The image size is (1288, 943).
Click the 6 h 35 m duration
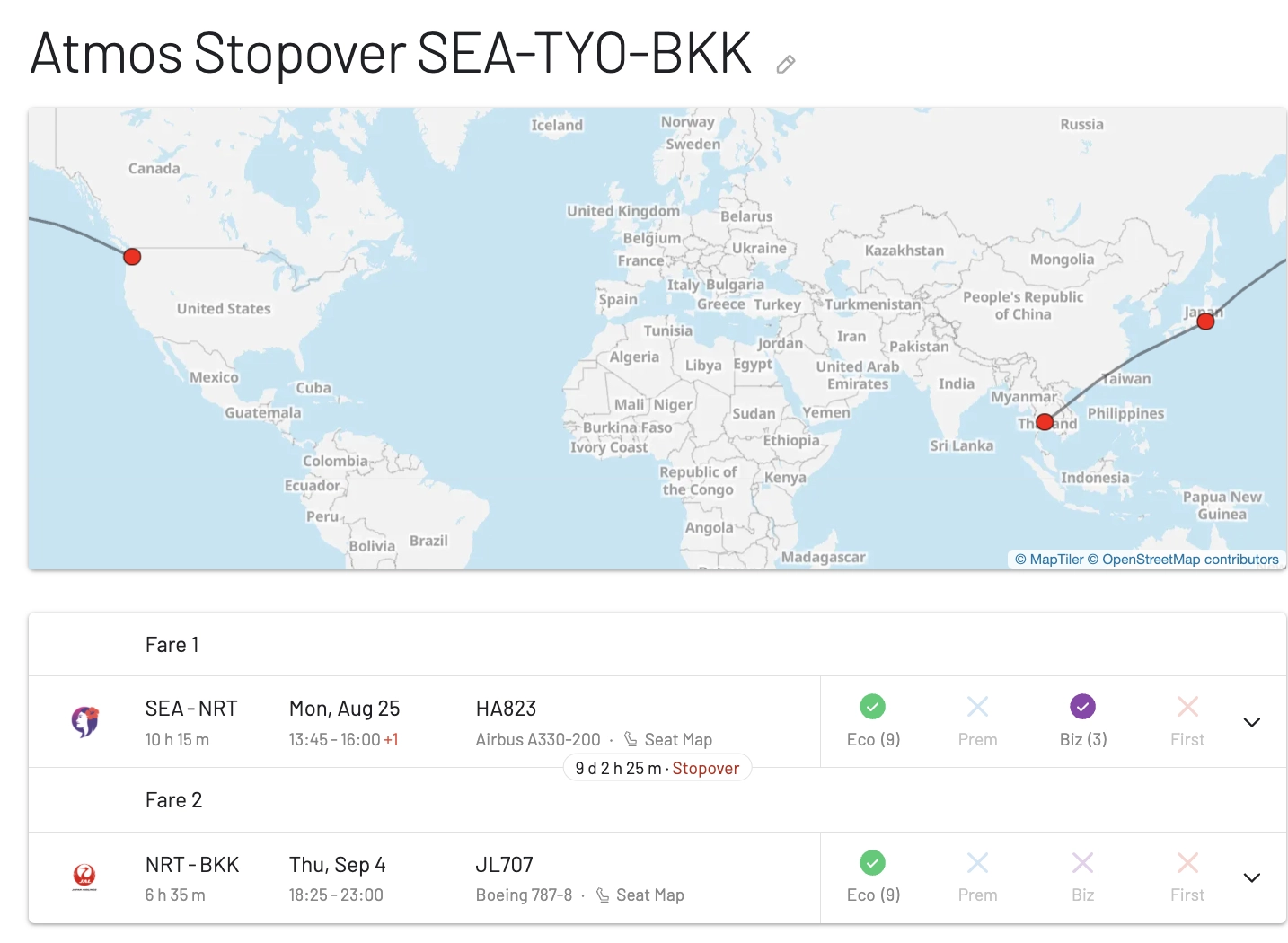(175, 895)
